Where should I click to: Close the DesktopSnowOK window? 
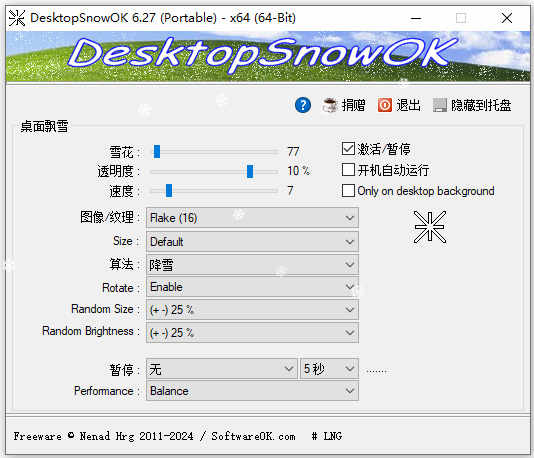point(507,18)
